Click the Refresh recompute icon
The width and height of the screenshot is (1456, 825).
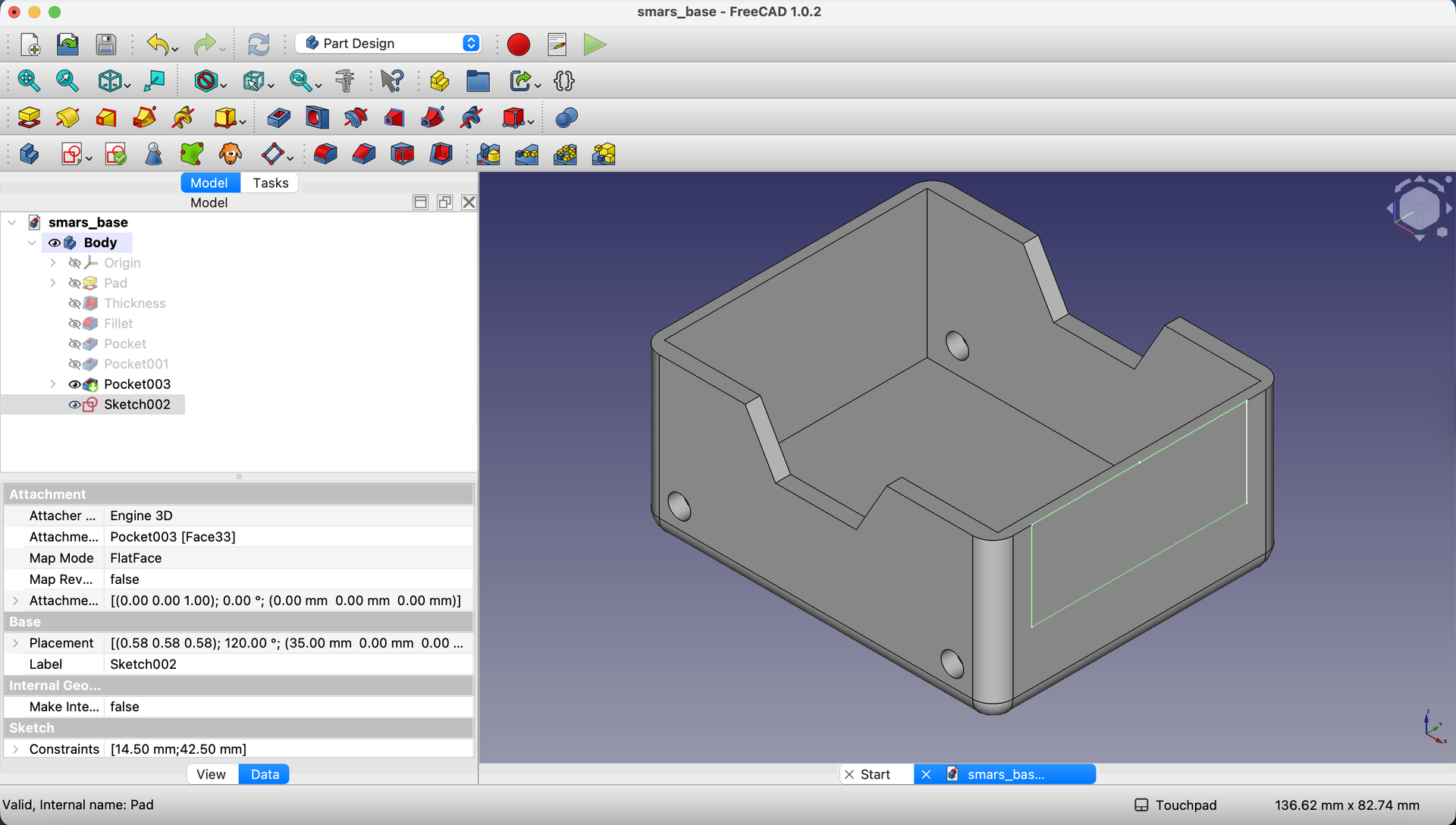[259, 44]
